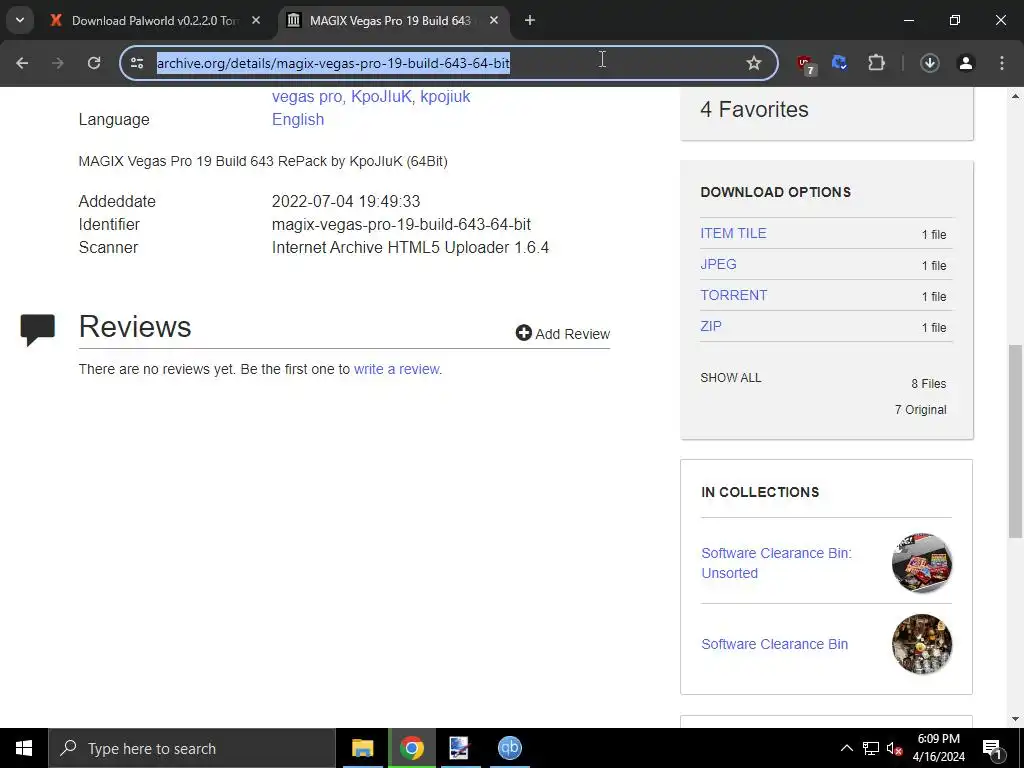Open the Chrome profile icon
This screenshot has height=768, width=1024.
tap(965, 63)
